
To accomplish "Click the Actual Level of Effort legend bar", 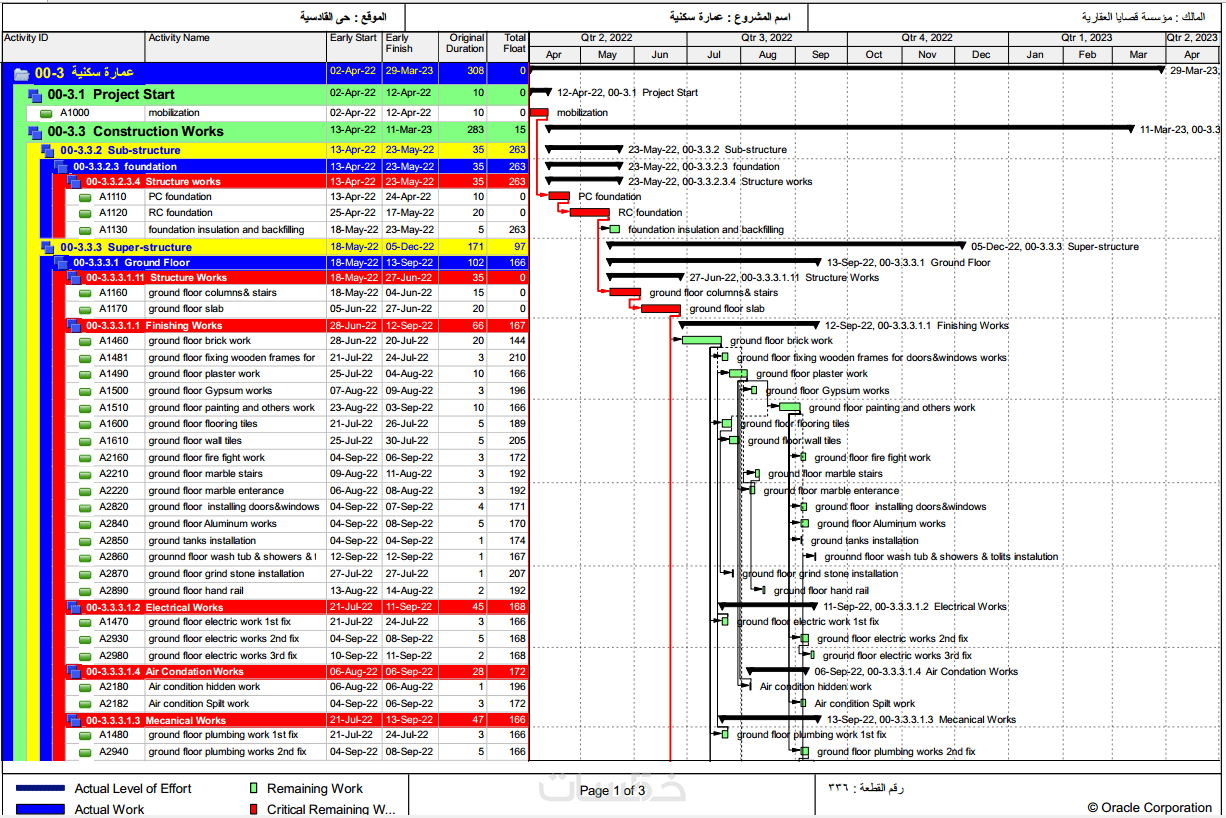I will click(x=40, y=789).
